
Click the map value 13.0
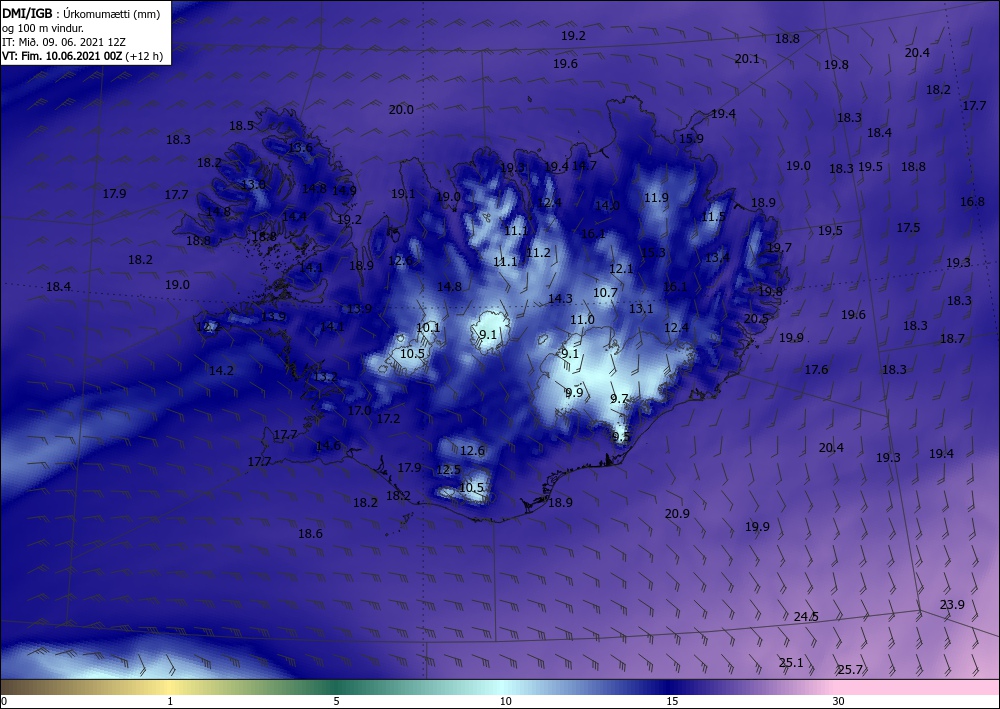253,185
